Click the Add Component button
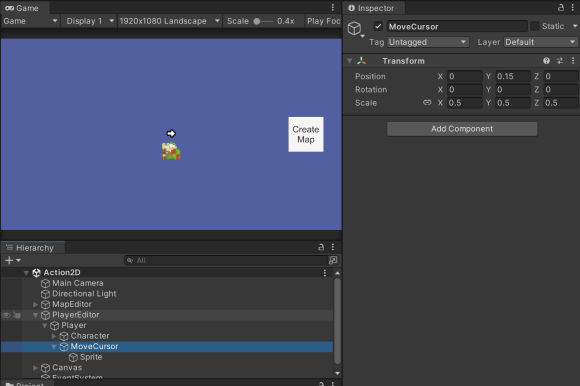580x386 pixels. 462,129
